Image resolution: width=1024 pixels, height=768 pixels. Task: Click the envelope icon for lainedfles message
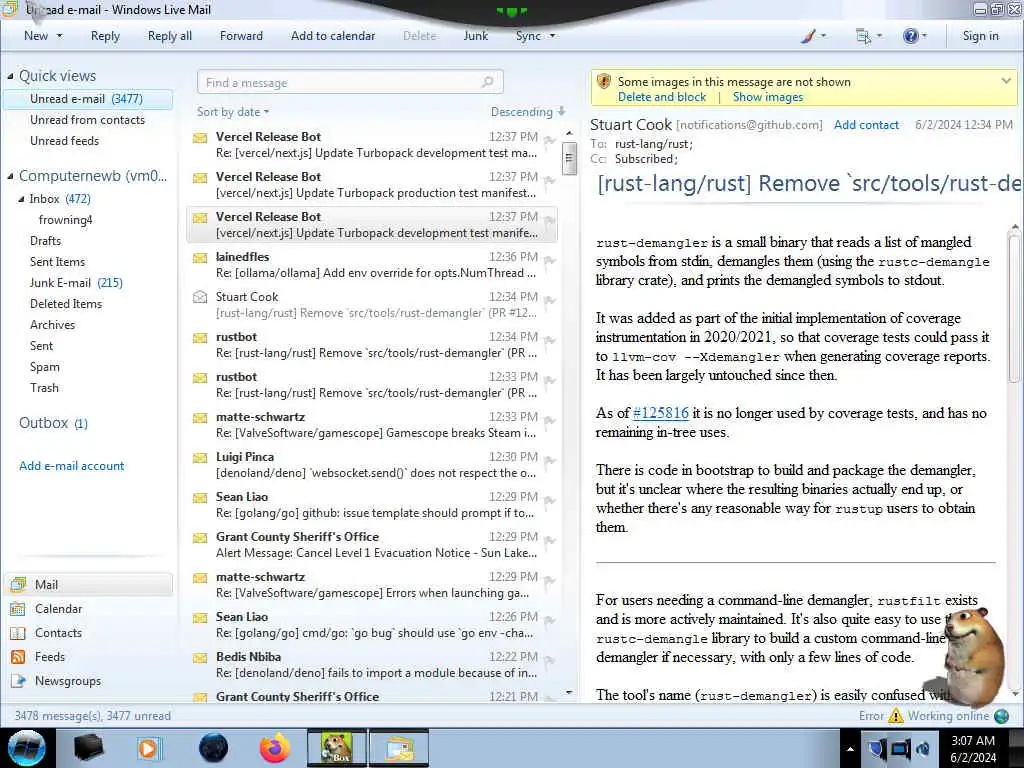click(200, 257)
